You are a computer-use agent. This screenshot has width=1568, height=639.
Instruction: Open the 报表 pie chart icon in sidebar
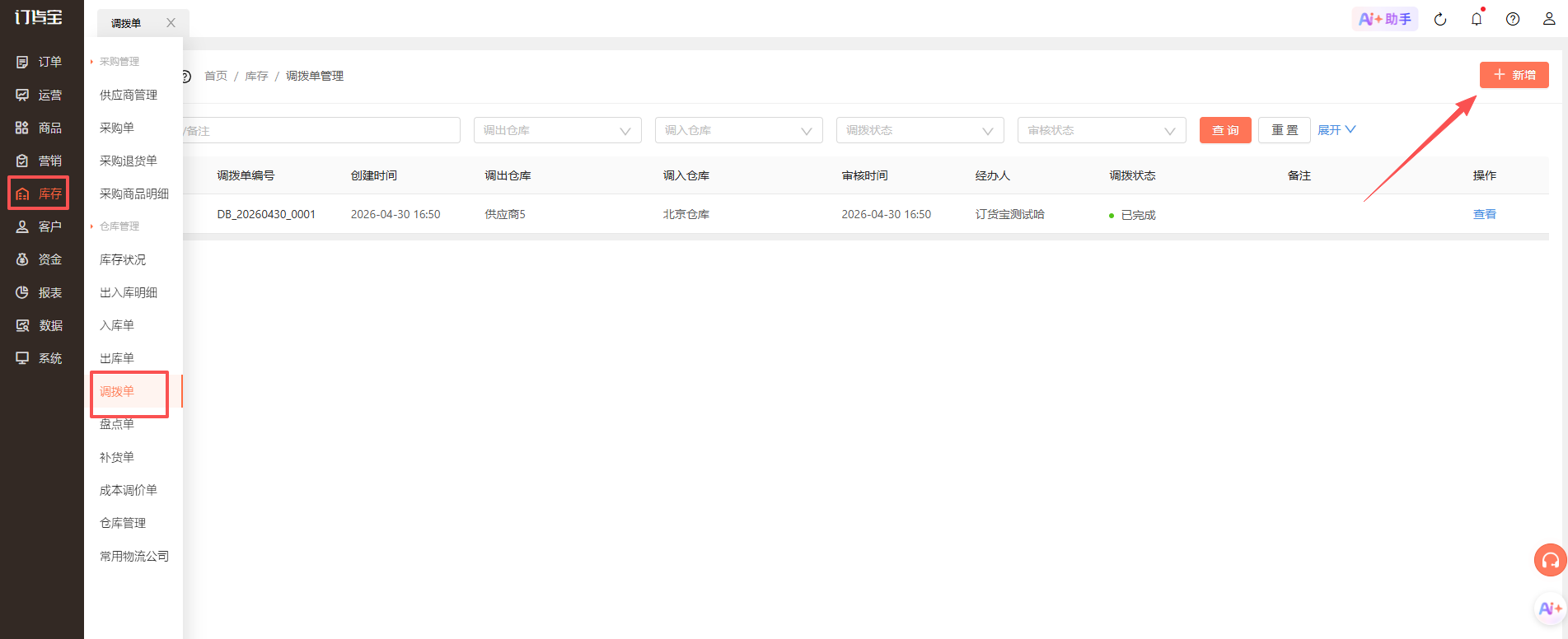tap(22, 292)
